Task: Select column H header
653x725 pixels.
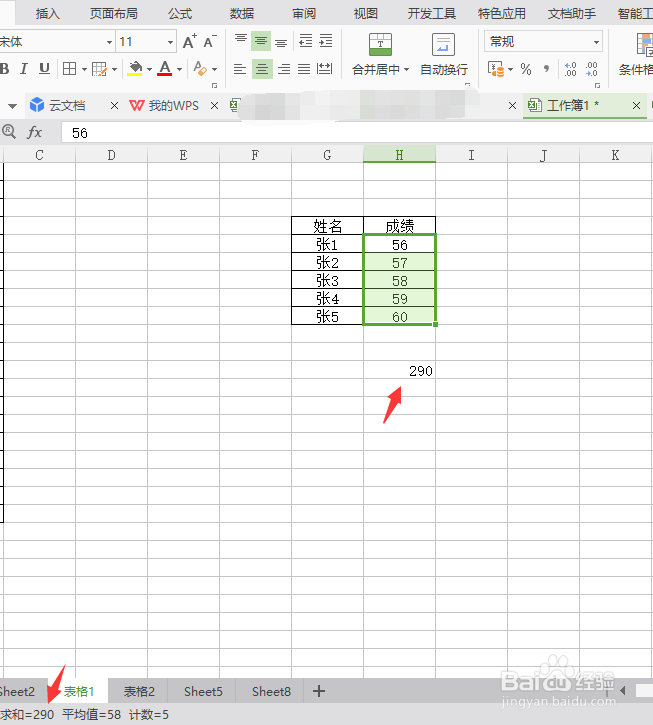Action: (x=400, y=154)
